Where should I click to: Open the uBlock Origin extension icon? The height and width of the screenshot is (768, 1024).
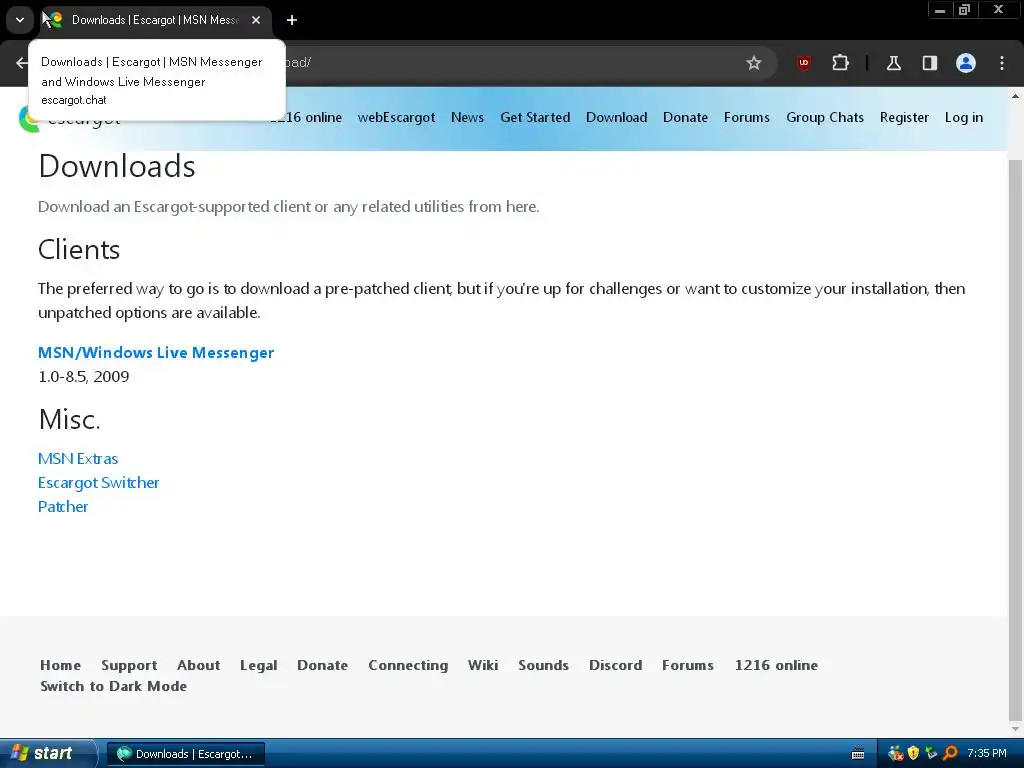coord(804,63)
